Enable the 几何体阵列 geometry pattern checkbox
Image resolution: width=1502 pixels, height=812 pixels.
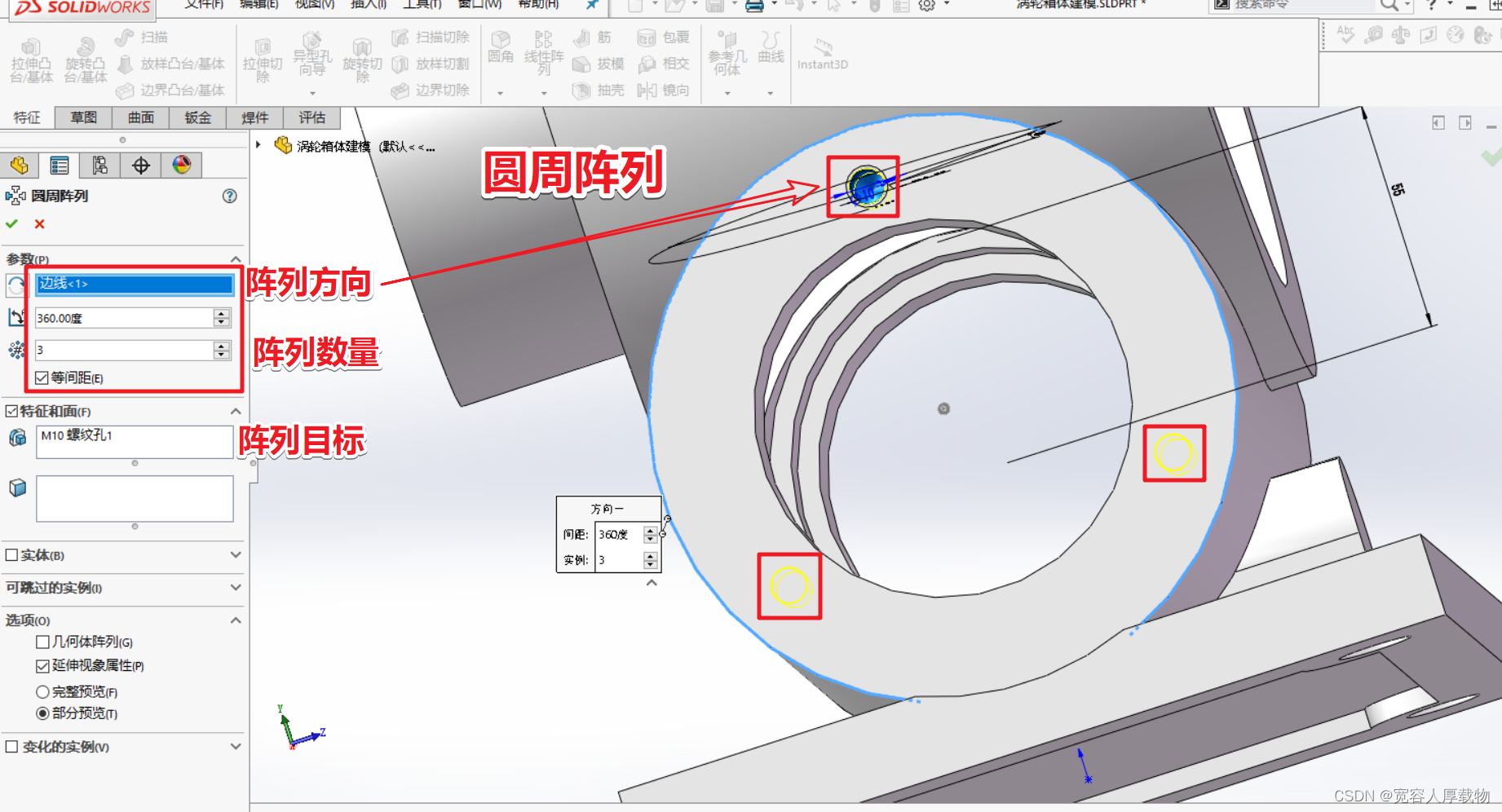pyautogui.click(x=43, y=642)
